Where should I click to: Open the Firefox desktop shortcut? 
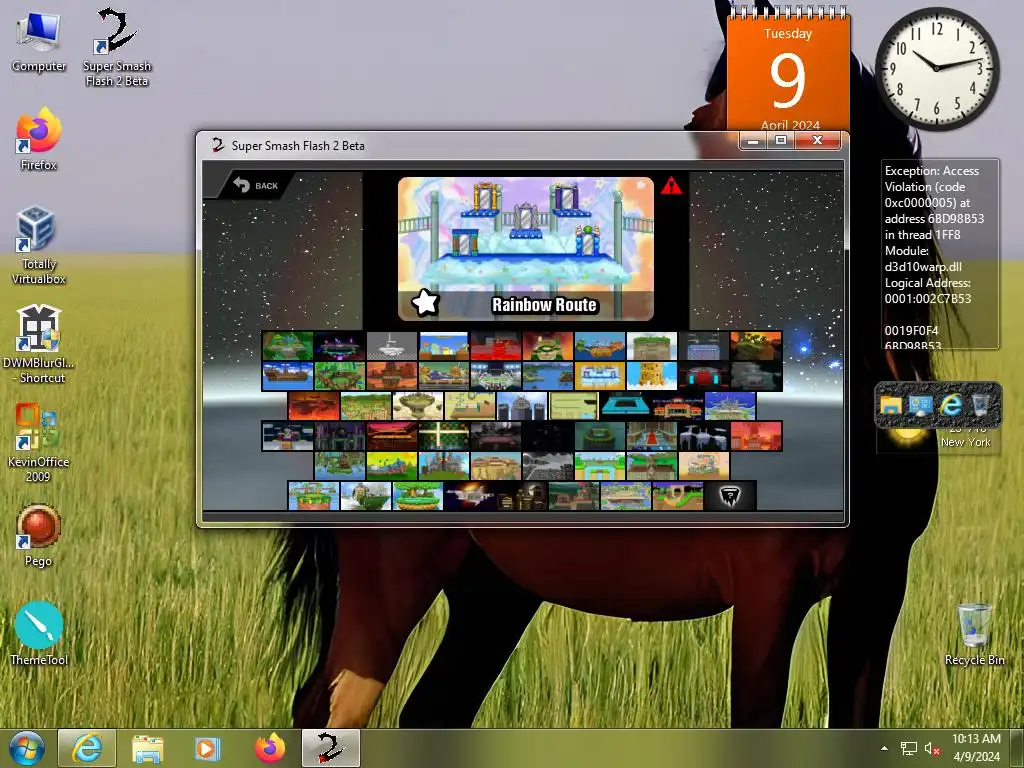point(39,140)
